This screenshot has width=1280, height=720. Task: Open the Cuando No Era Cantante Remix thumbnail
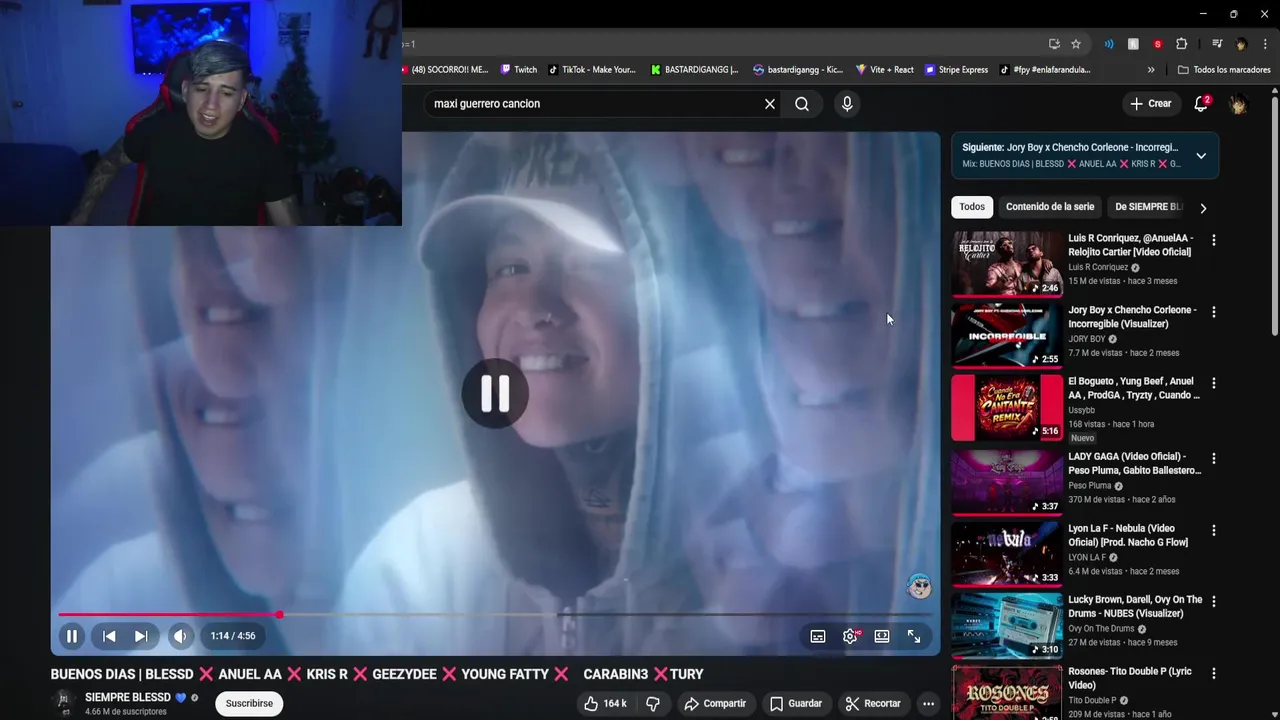(x=1007, y=407)
